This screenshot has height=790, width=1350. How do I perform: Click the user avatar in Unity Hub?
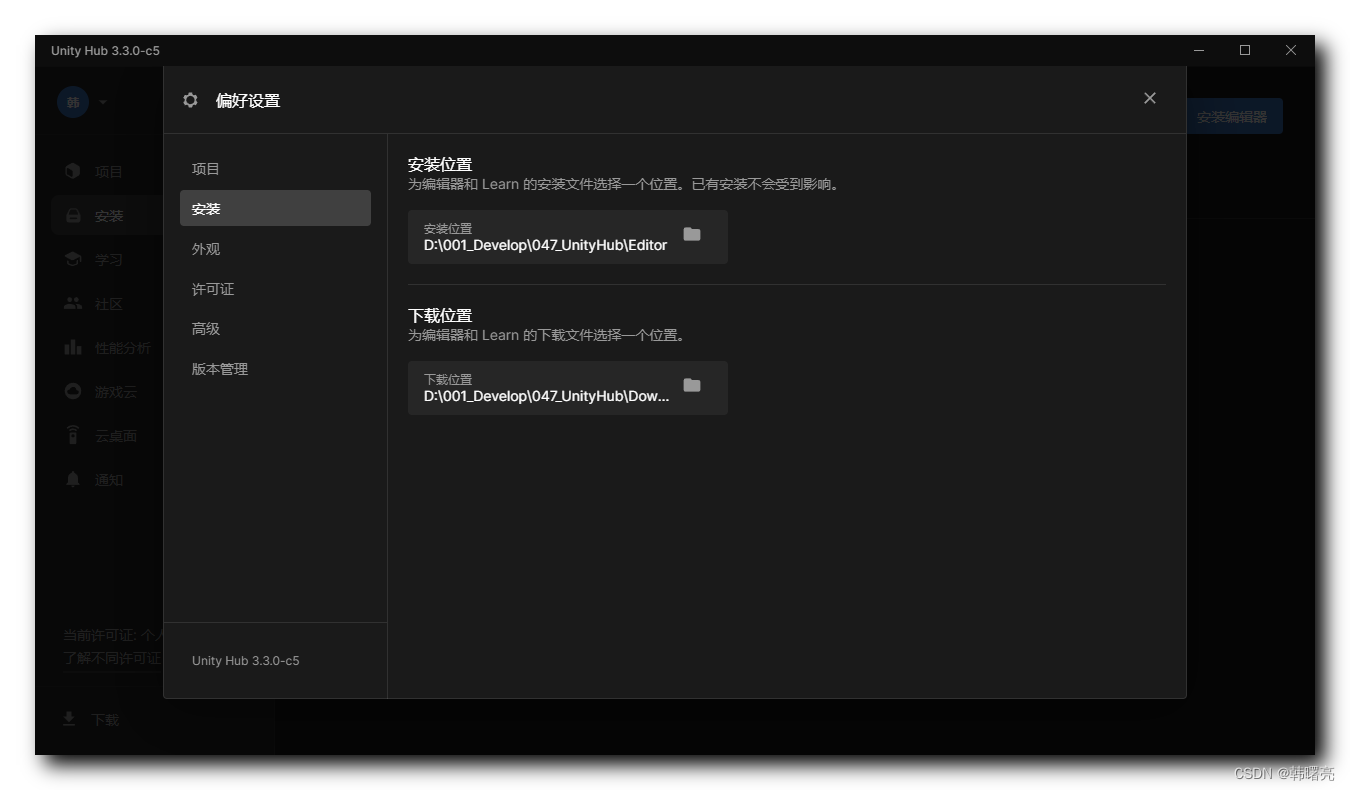tap(73, 102)
